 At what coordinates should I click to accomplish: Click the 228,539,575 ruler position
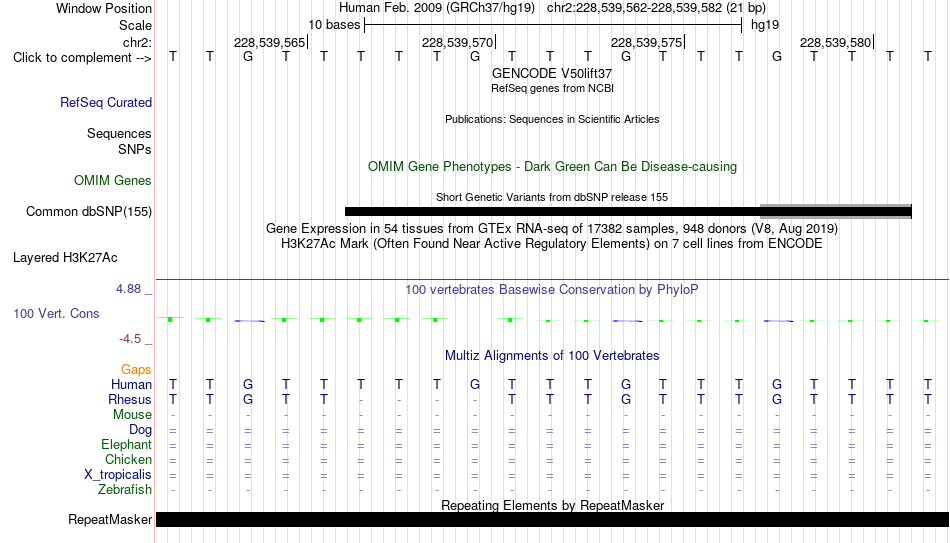click(x=646, y=42)
